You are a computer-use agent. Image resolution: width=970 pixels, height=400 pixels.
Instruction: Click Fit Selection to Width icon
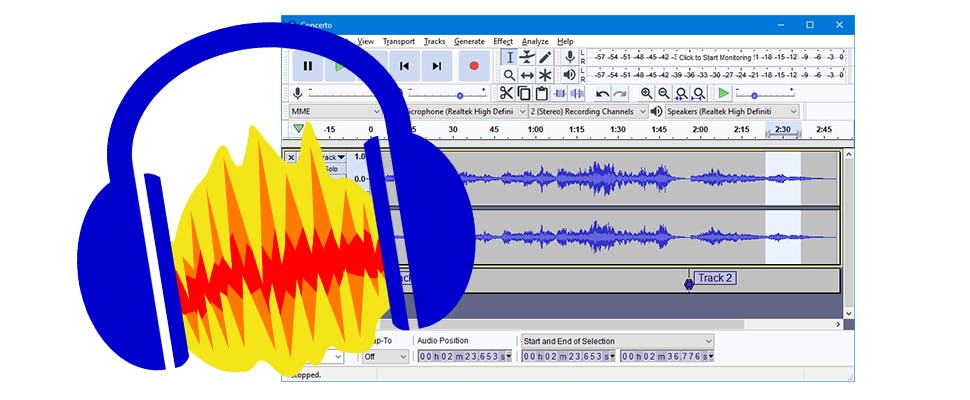pos(681,93)
